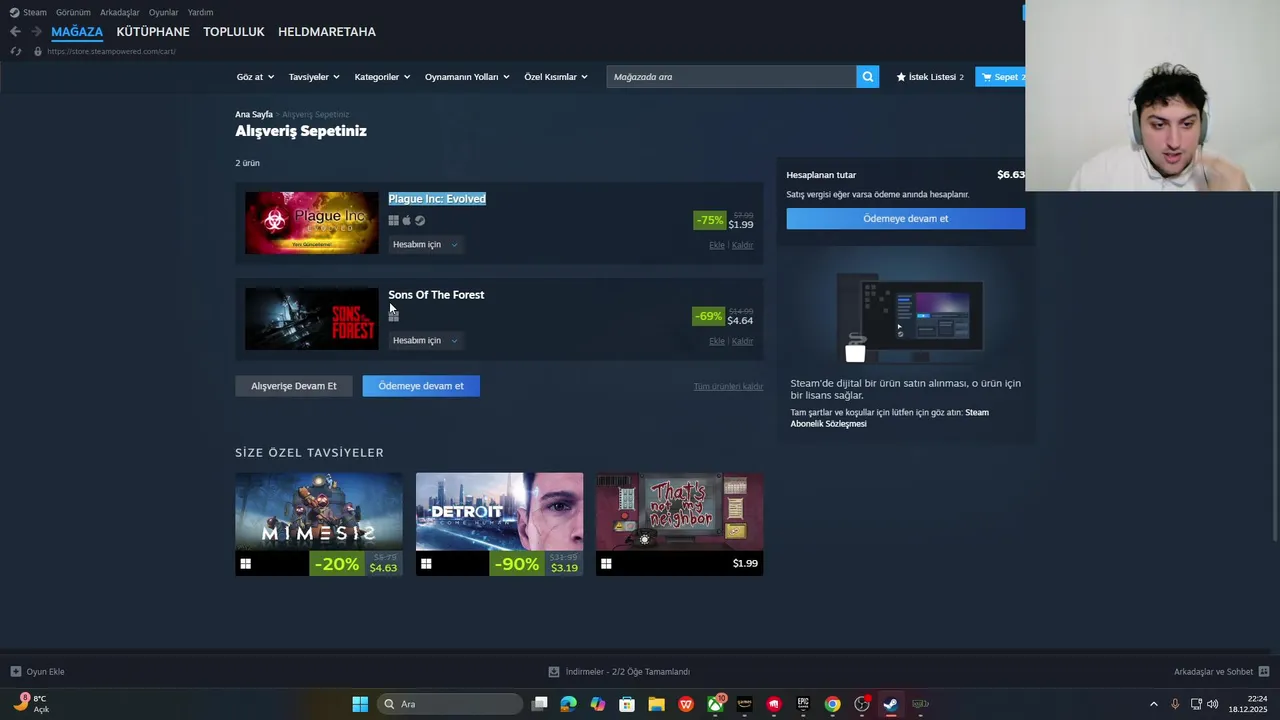Open Microsoft Edge from the taskbar
Screen dimensions: 1280x720
coord(568,704)
